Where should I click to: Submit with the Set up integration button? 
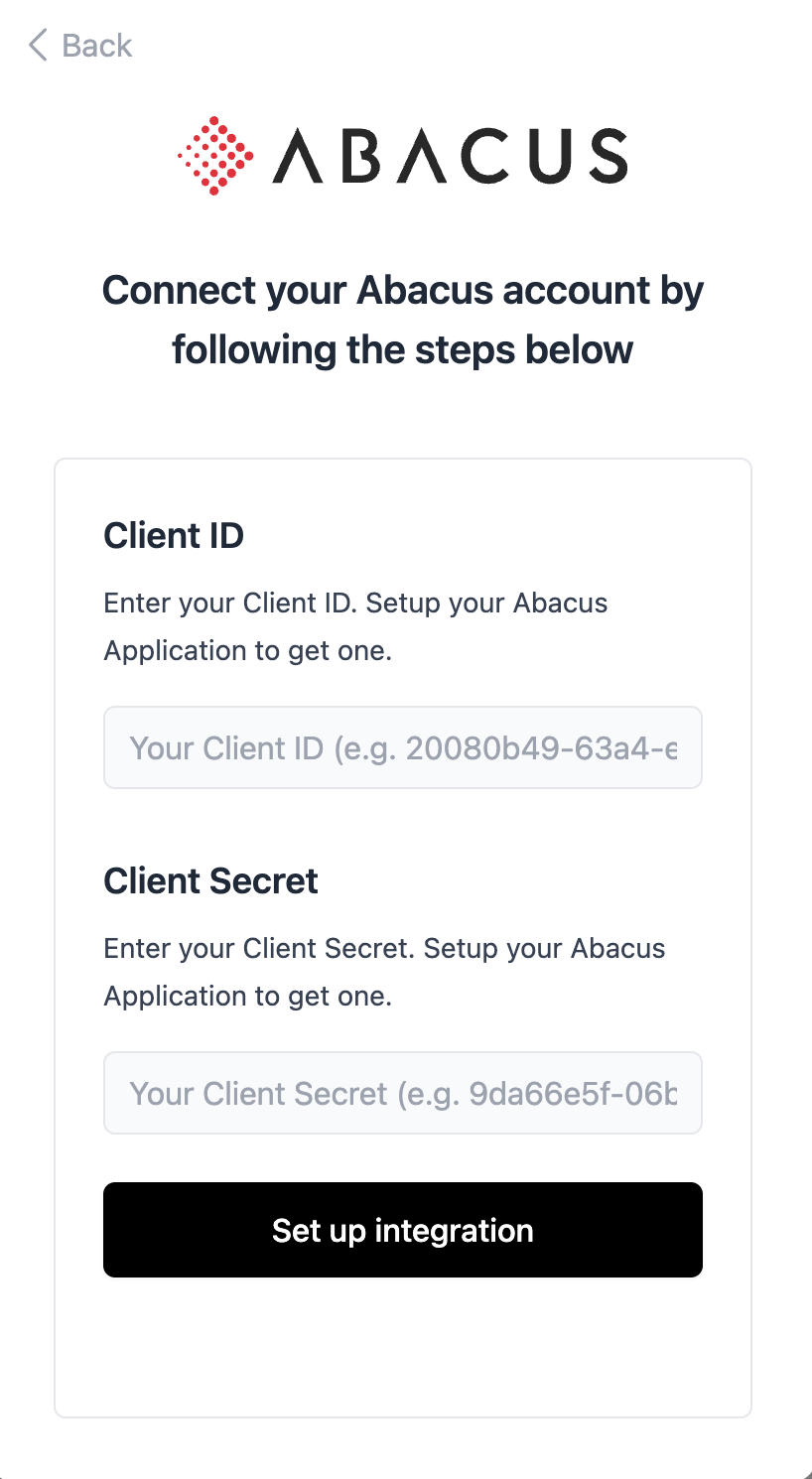pos(403,1230)
